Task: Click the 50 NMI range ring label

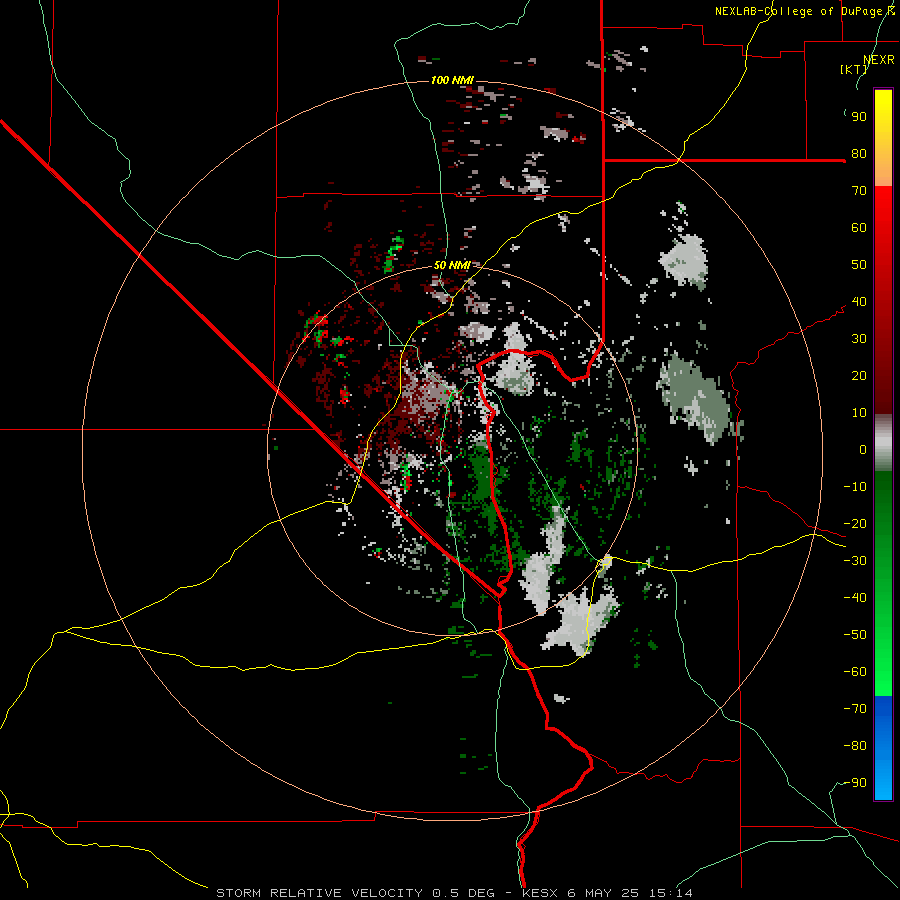Action: pos(452,265)
